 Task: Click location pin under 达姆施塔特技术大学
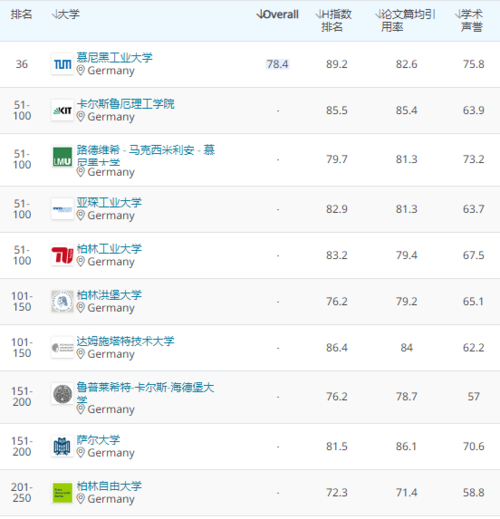tap(80, 354)
